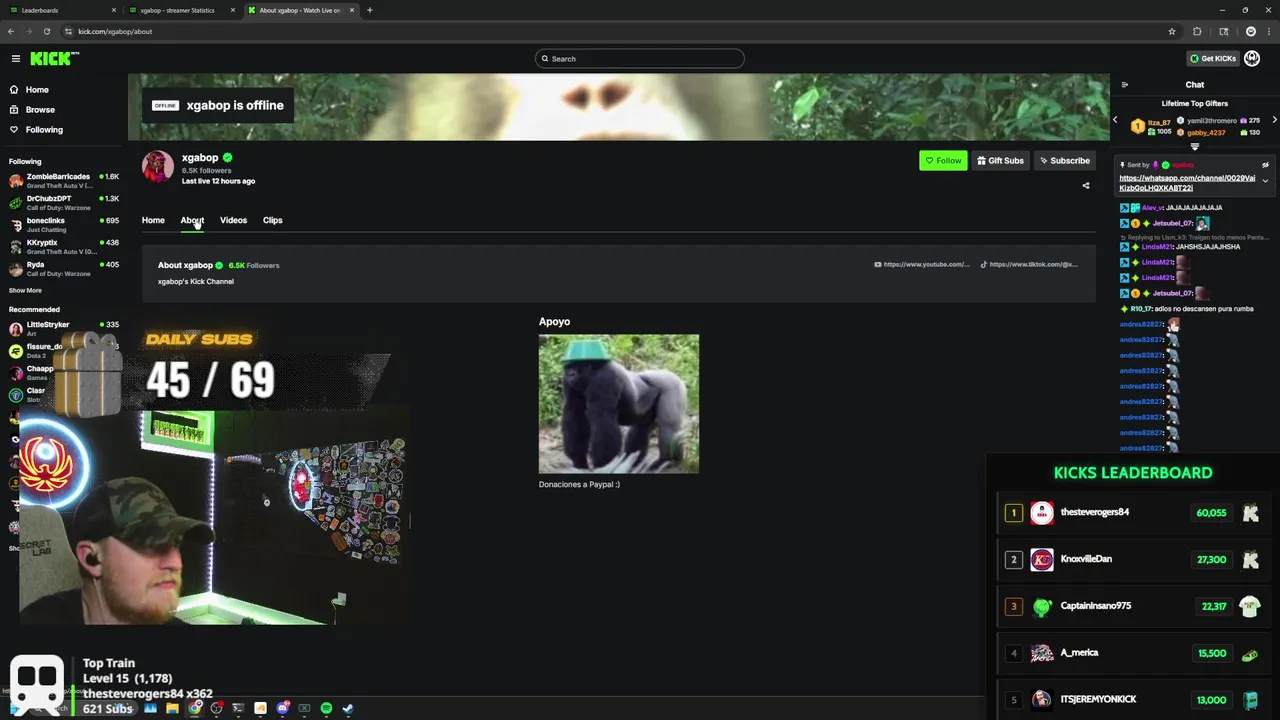Image resolution: width=1280 pixels, height=720 pixels.
Task: Click gabby_4237 in top gifters
Action: [x=1205, y=133]
